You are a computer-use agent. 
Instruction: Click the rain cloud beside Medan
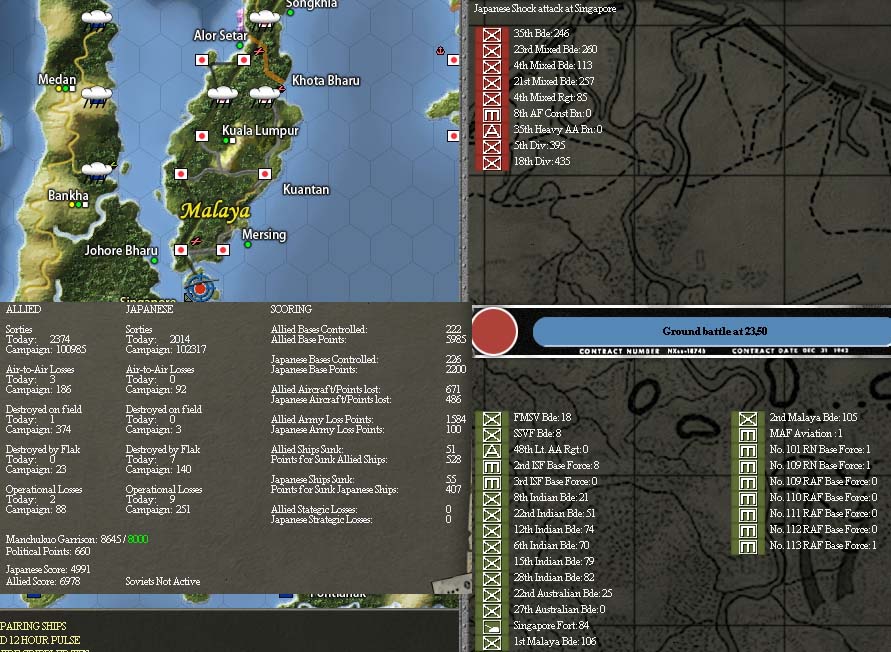(97, 95)
